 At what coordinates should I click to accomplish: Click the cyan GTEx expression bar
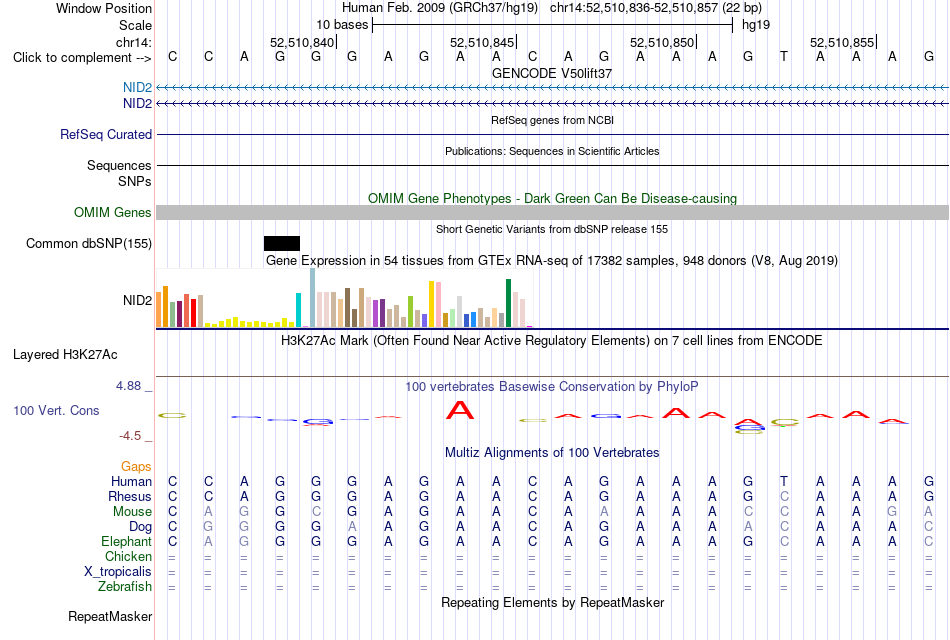(298, 310)
